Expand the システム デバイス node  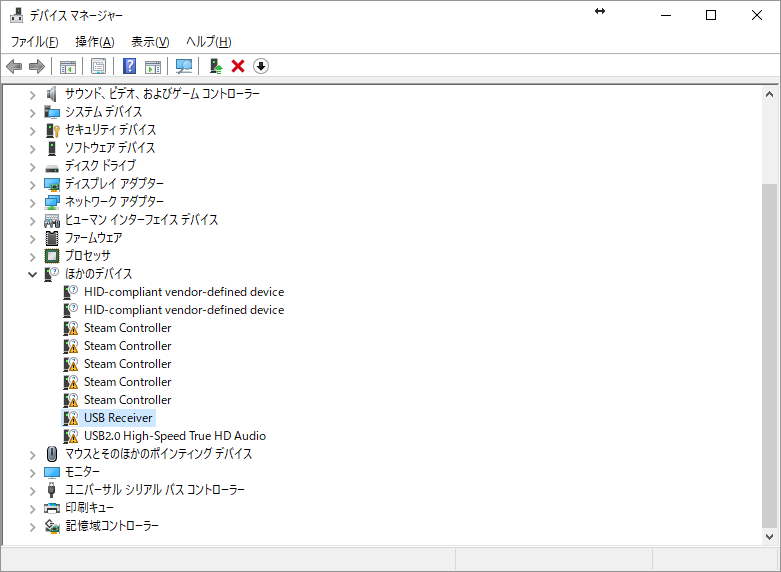pos(32,113)
